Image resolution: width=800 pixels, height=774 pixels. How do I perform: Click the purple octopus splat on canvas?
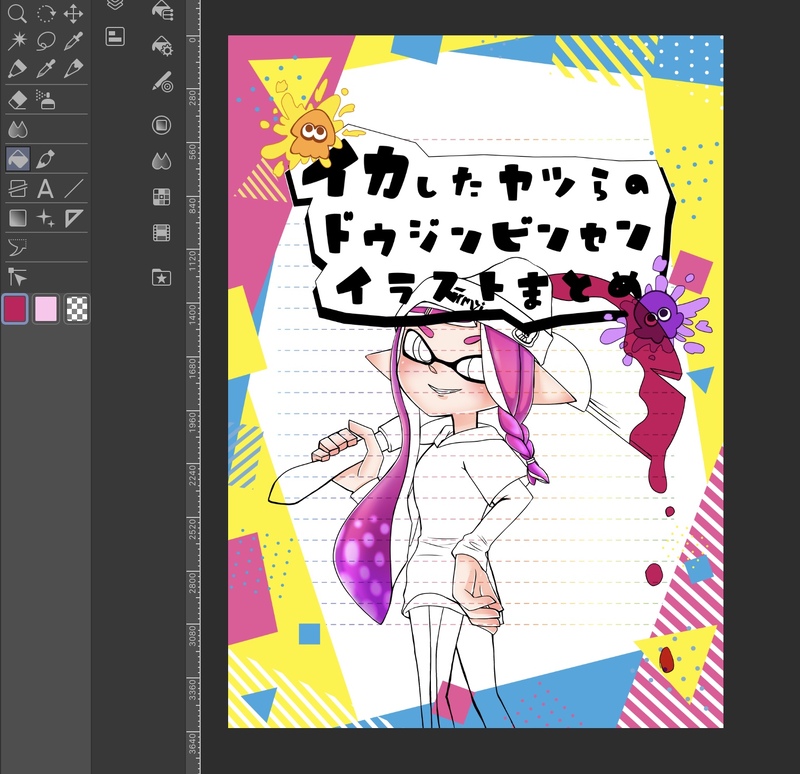(x=655, y=316)
